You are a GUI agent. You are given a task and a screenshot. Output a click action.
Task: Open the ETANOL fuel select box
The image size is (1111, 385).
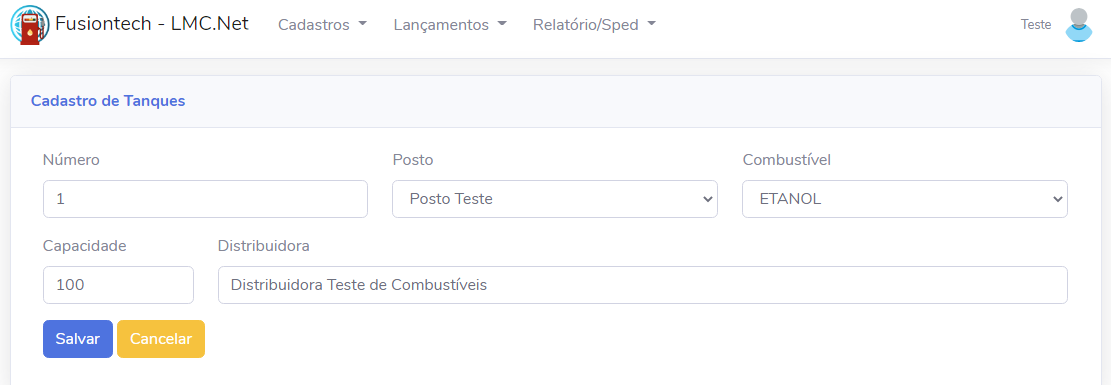click(x=905, y=199)
